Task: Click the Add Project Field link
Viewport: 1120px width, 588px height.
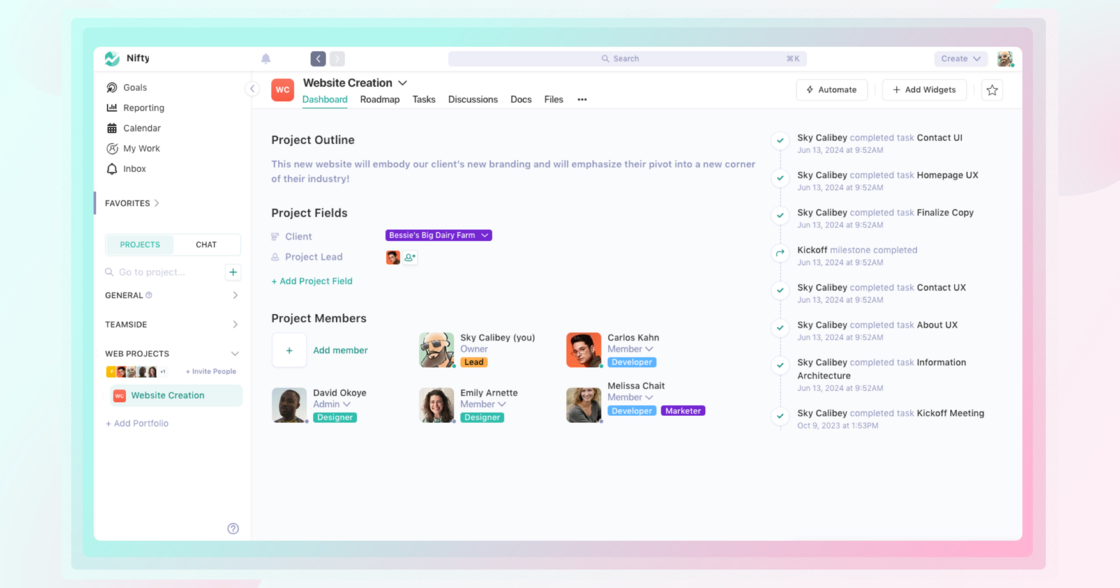Action: point(312,281)
